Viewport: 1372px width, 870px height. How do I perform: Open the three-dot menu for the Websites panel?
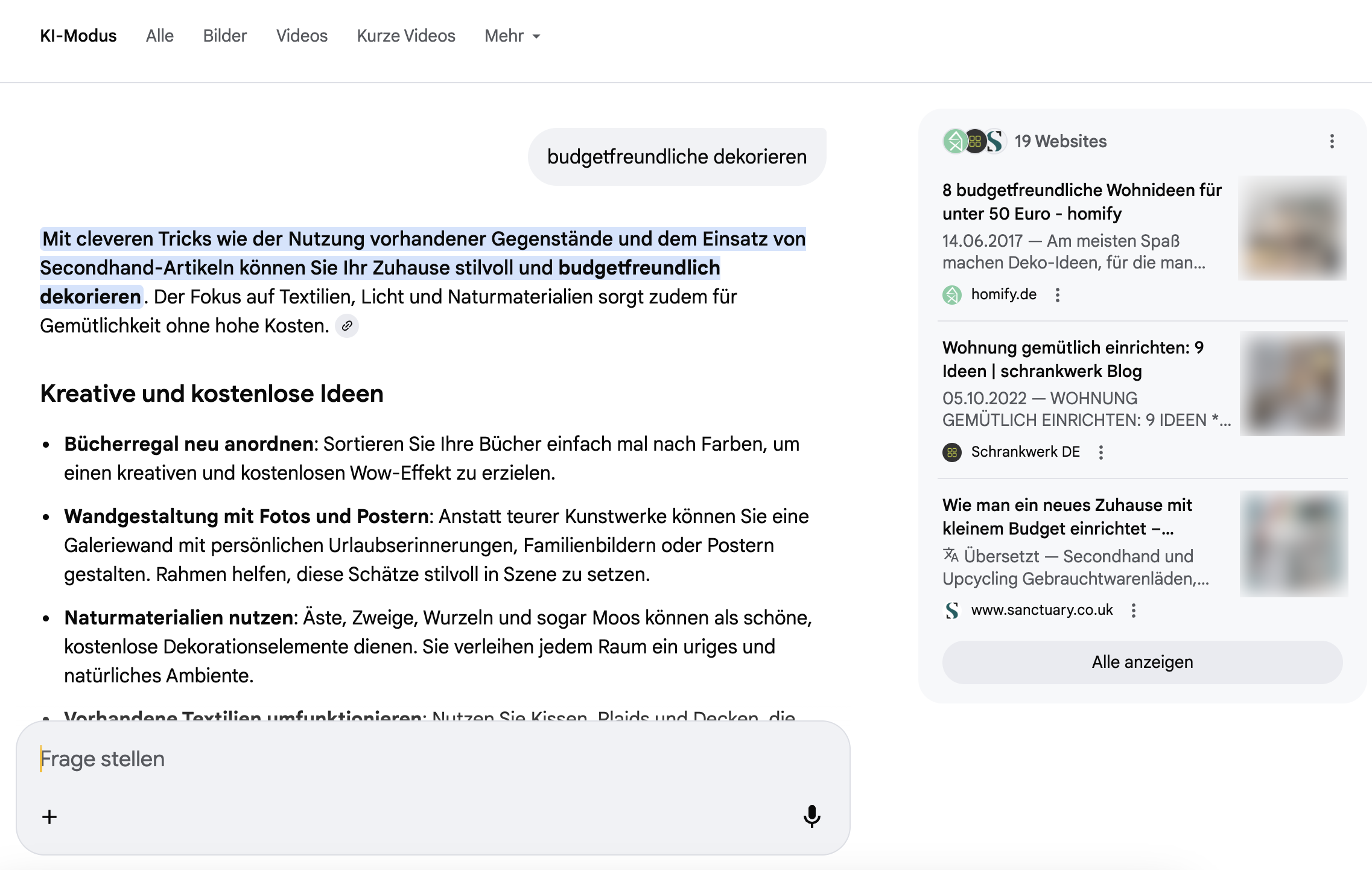(x=1331, y=141)
